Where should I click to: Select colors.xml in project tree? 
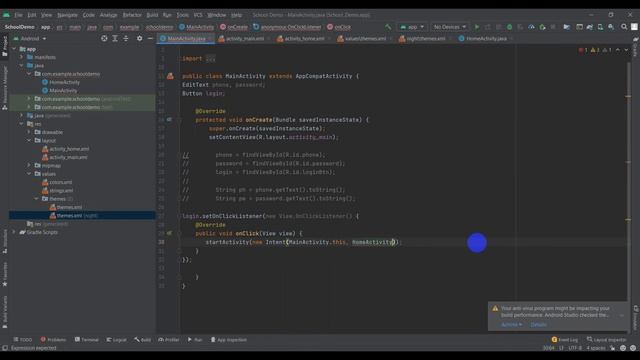click(x=57, y=182)
